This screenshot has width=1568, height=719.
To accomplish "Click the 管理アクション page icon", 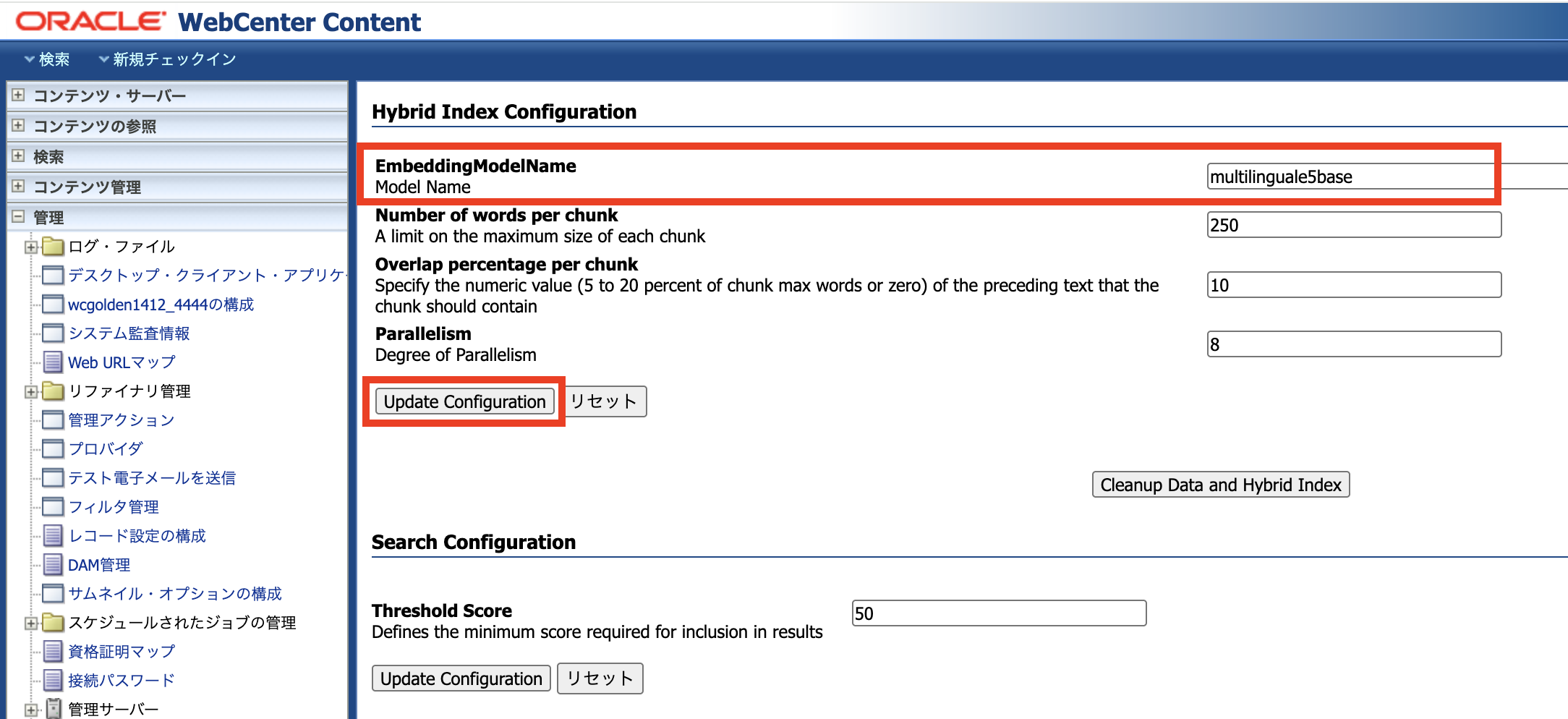I will coord(53,420).
